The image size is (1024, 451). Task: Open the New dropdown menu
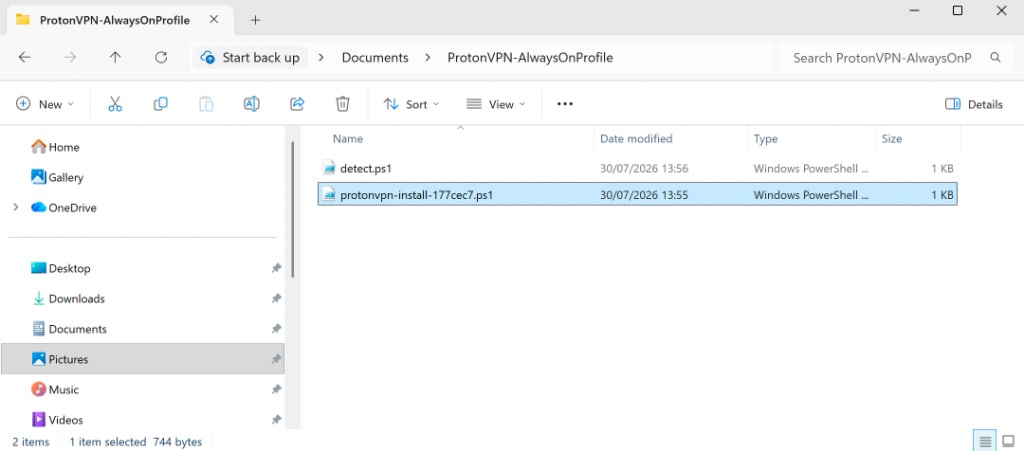(45, 104)
